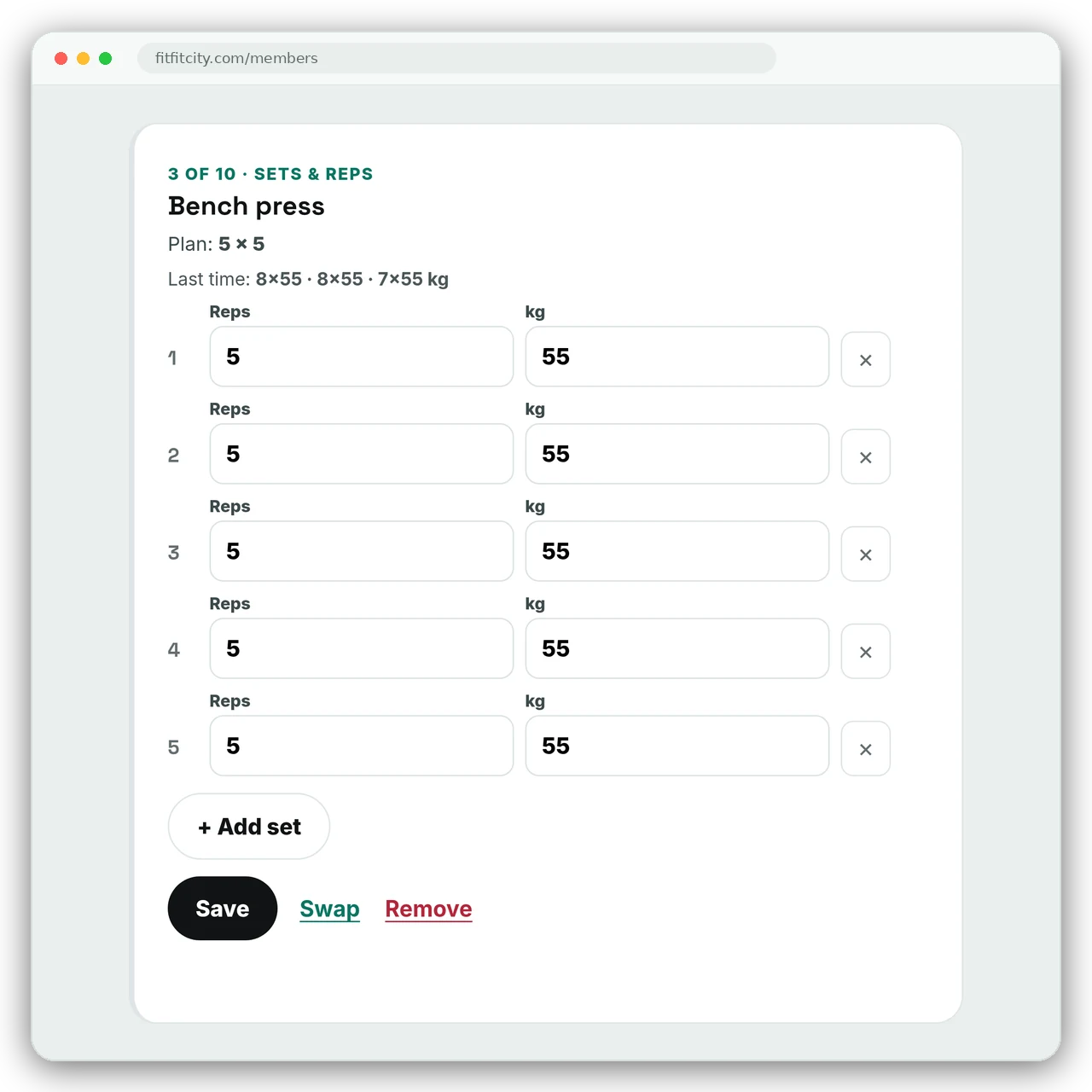Select the fitfitcity.com/members address bar

click(x=456, y=58)
